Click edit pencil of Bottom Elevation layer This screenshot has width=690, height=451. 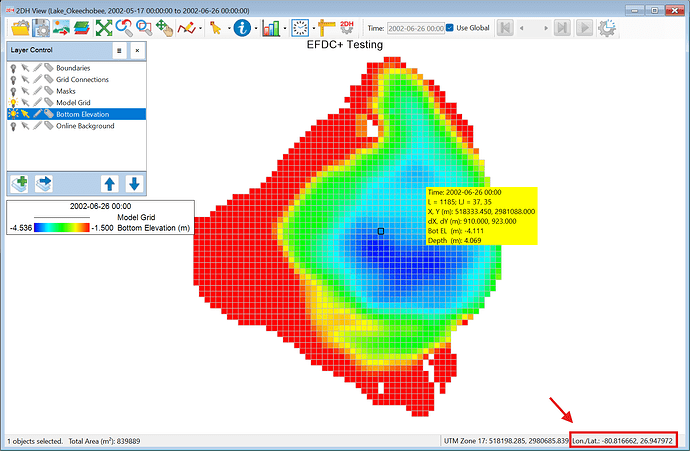click(x=37, y=114)
